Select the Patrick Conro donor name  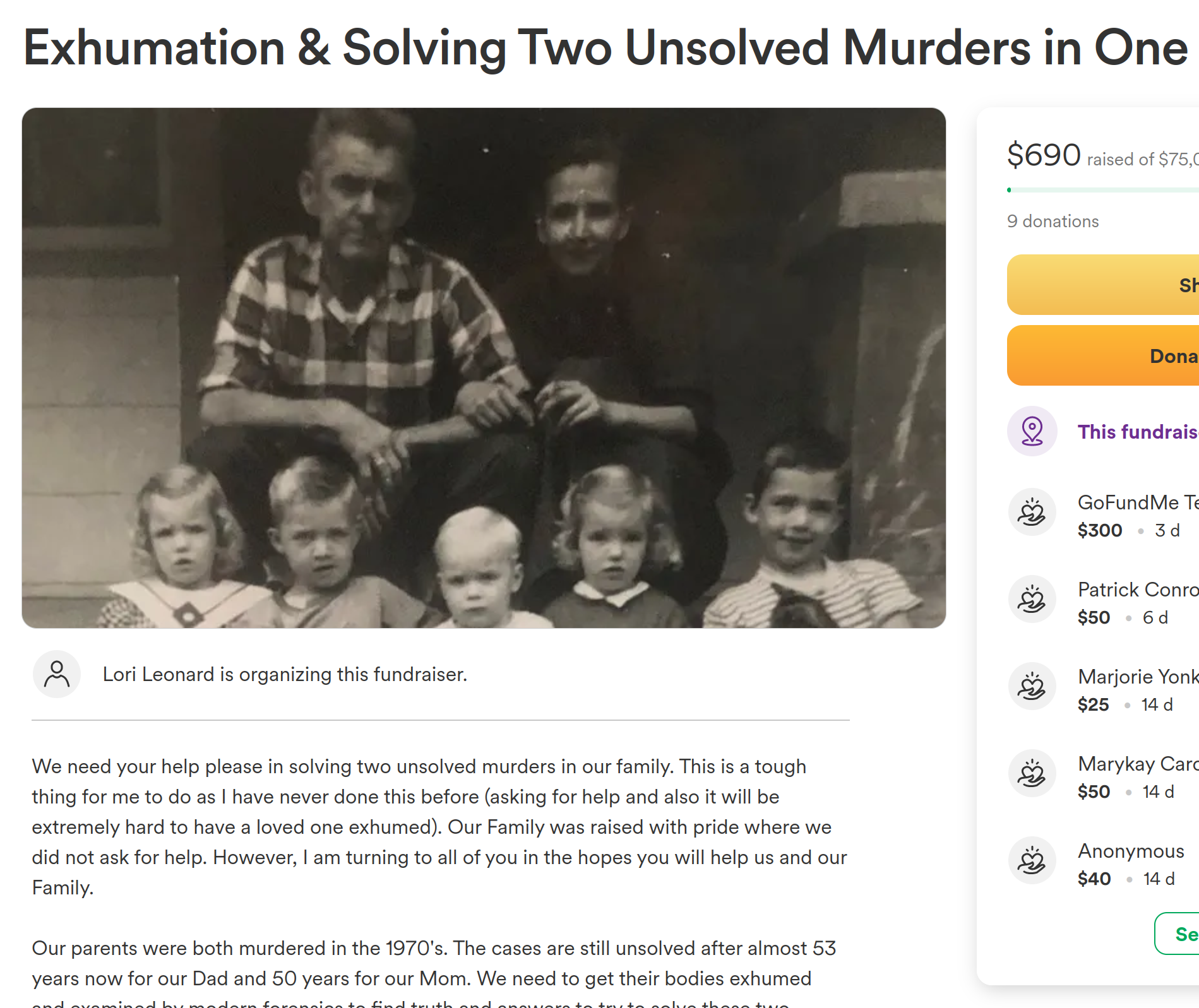pos(1137,590)
